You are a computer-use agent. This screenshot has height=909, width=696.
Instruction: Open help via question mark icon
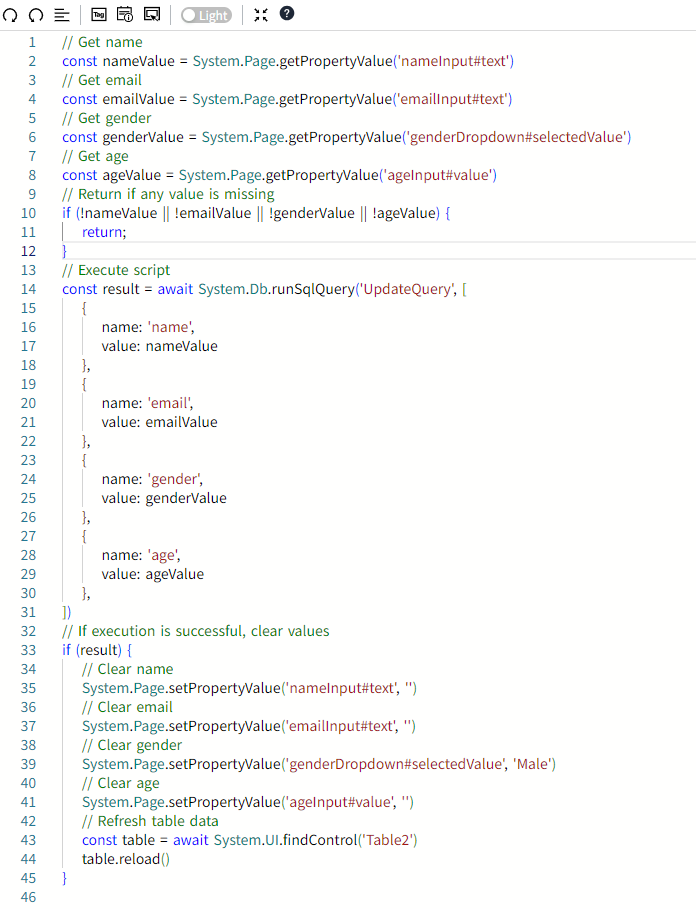point(287,14)
